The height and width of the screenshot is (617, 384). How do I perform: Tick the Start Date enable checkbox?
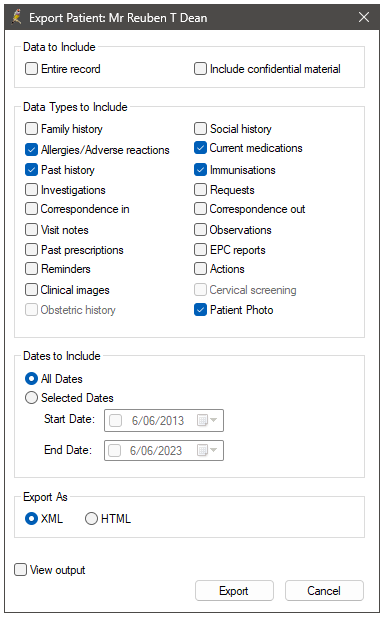[115, 420]
